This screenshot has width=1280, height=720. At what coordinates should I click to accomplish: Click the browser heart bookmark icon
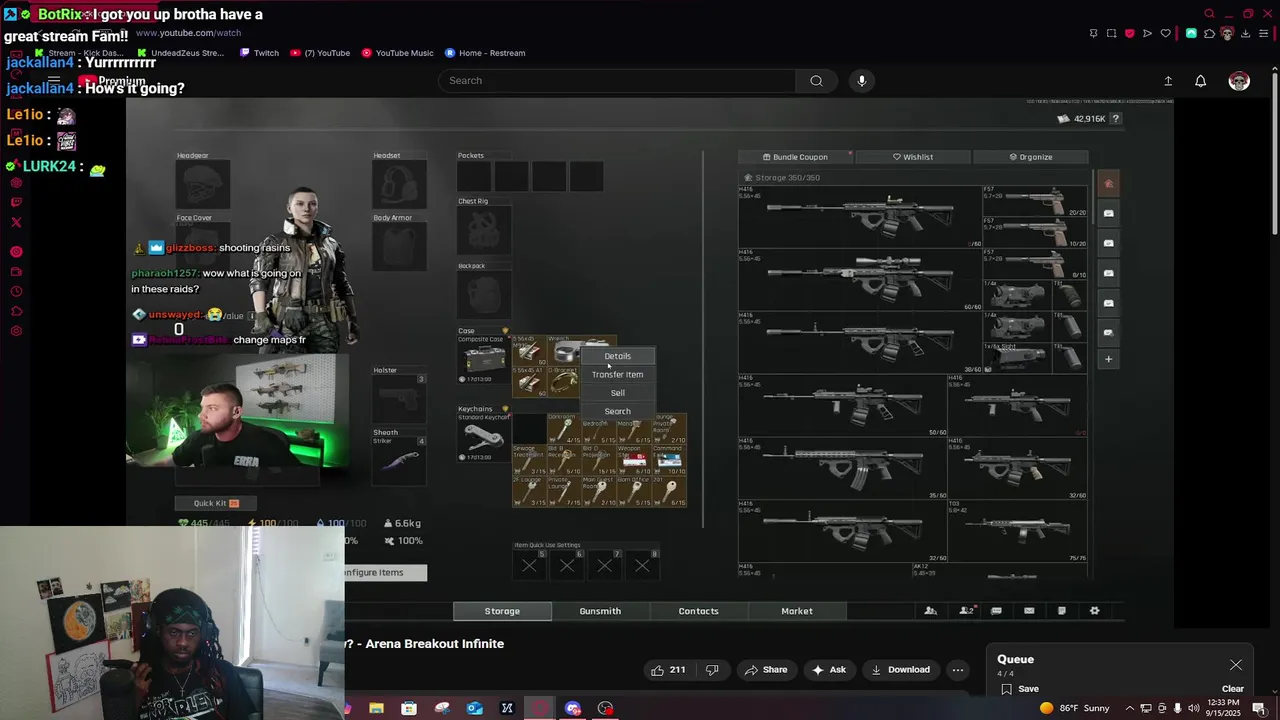[x=1166, y=33]
